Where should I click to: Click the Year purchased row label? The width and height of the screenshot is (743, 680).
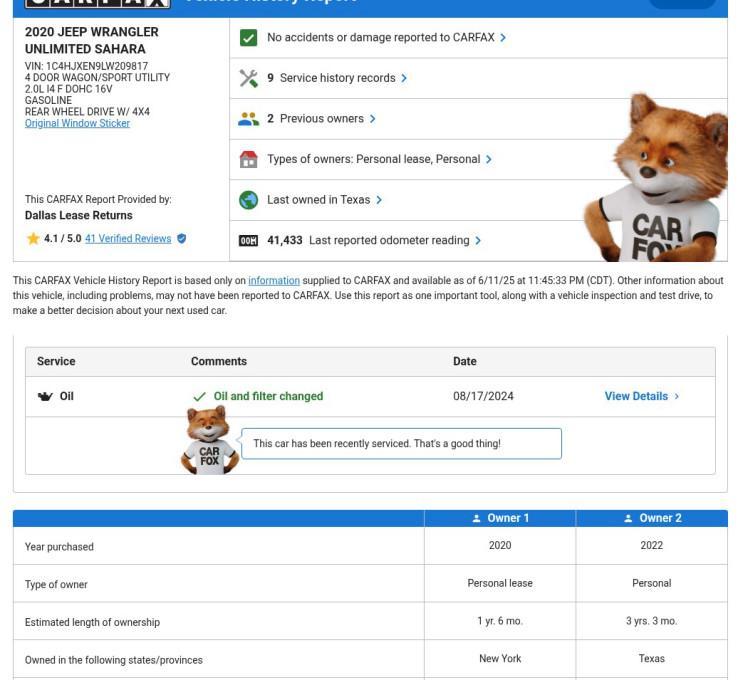pyautogui.click(x=59, y=547)
